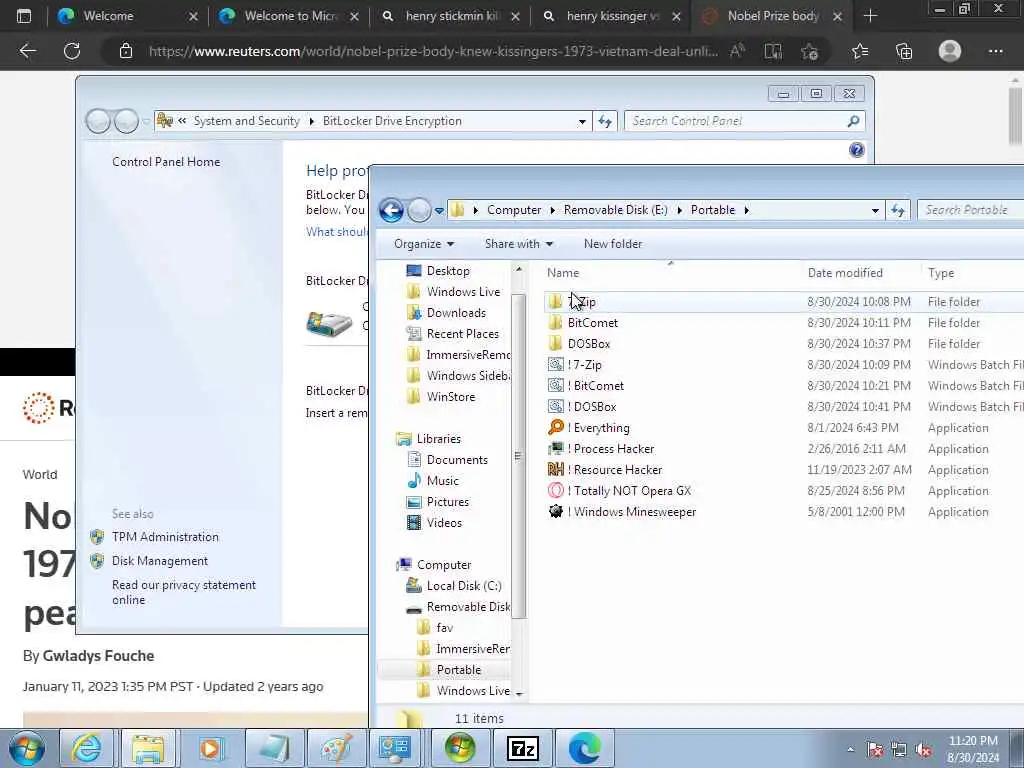Image resolution: width=1024 pixels, height=768 pixels.
Task: Open the Share with dropdown
Action: (519, 244)
